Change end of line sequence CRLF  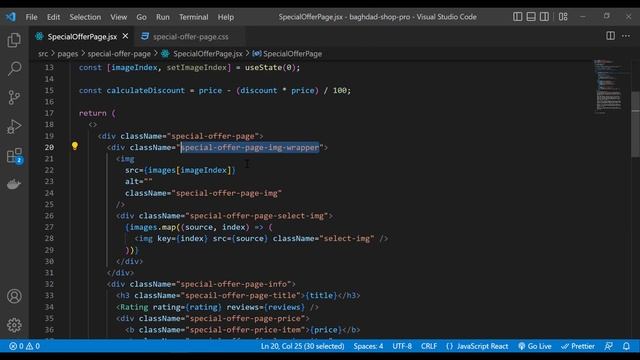[429, 346]
